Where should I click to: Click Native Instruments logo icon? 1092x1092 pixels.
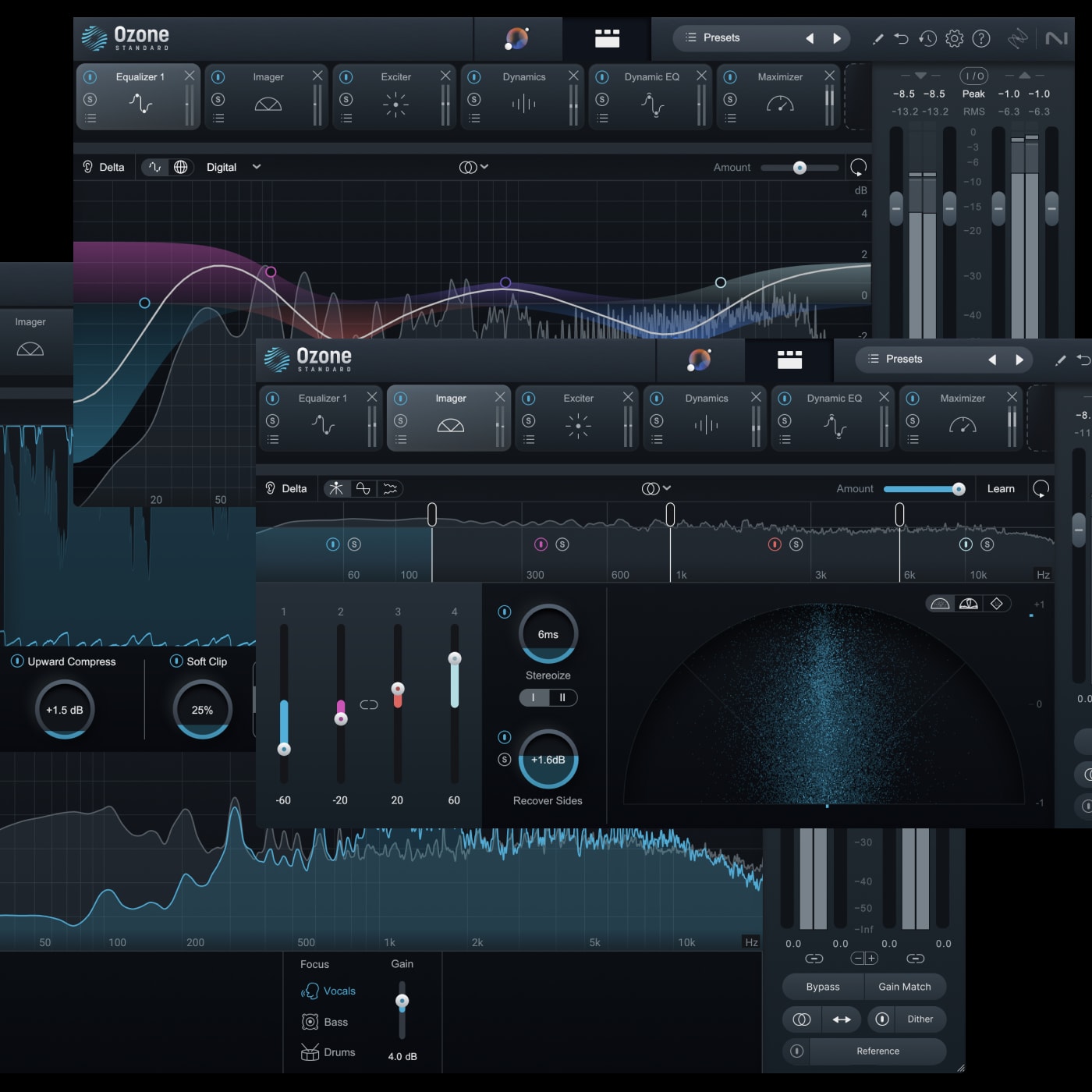(1056, 38)
